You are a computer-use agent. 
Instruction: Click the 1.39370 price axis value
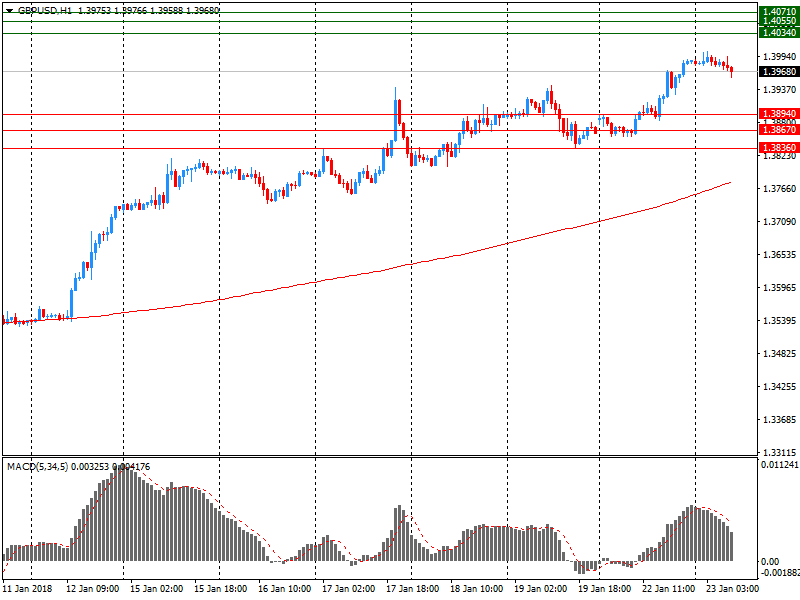click(x=779, y=89)
